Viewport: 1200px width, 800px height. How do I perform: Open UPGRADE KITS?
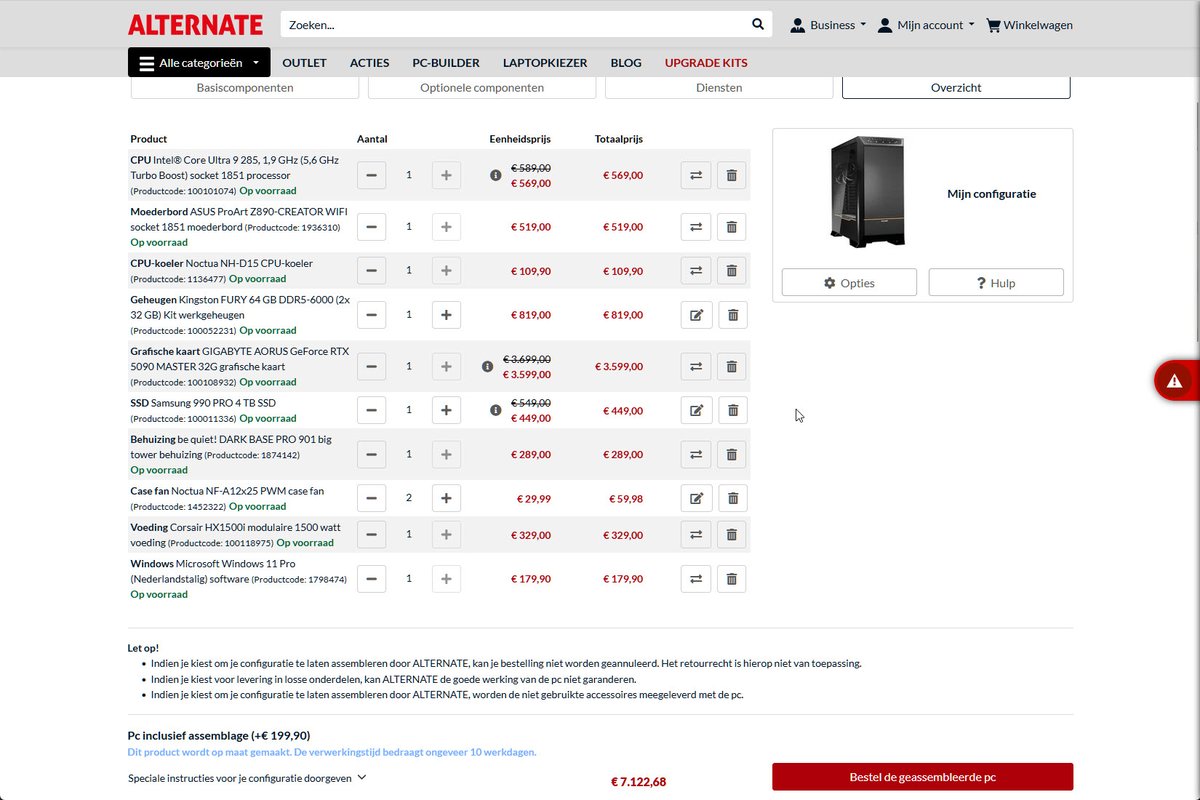(x=706, y=62)
